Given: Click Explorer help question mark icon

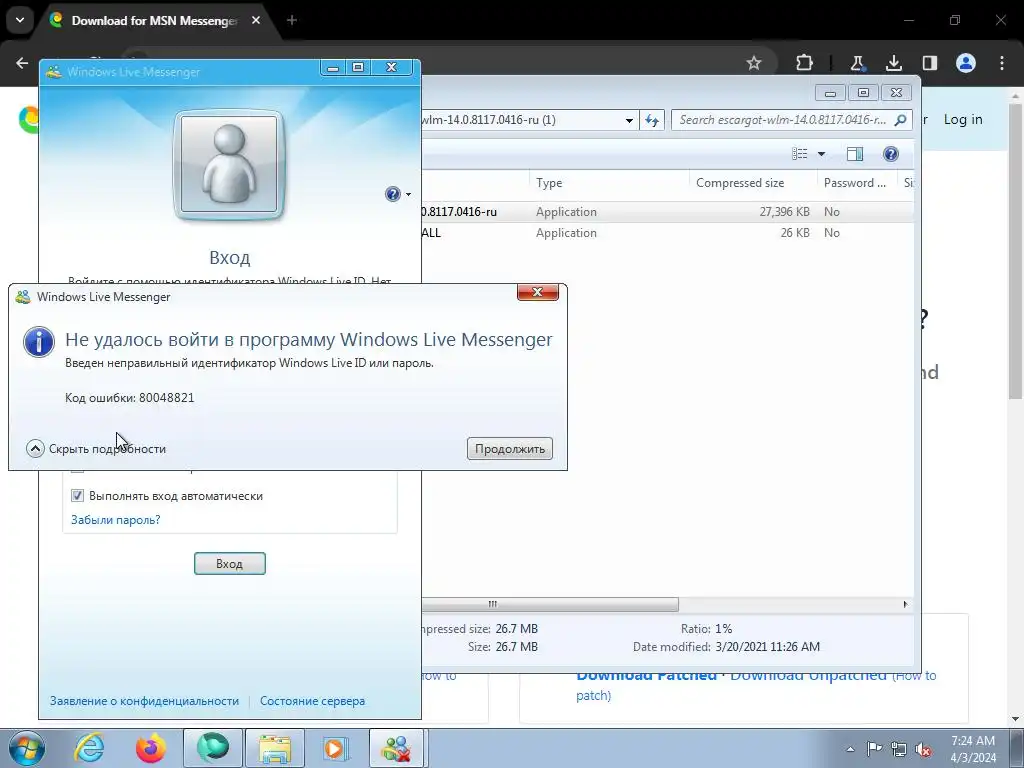Looking at the screenshot, I should coord(891,154).
